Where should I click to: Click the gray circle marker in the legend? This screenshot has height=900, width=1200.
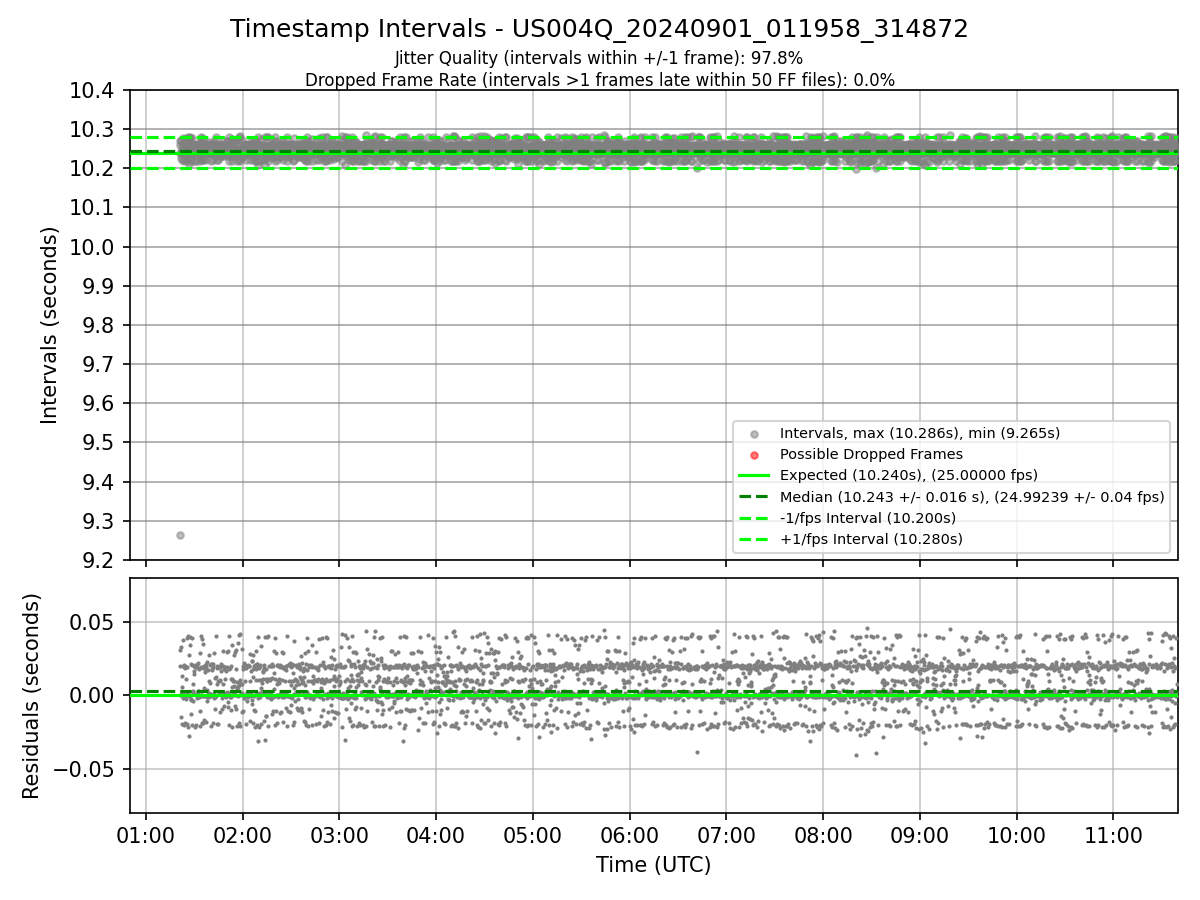[754, 434]
